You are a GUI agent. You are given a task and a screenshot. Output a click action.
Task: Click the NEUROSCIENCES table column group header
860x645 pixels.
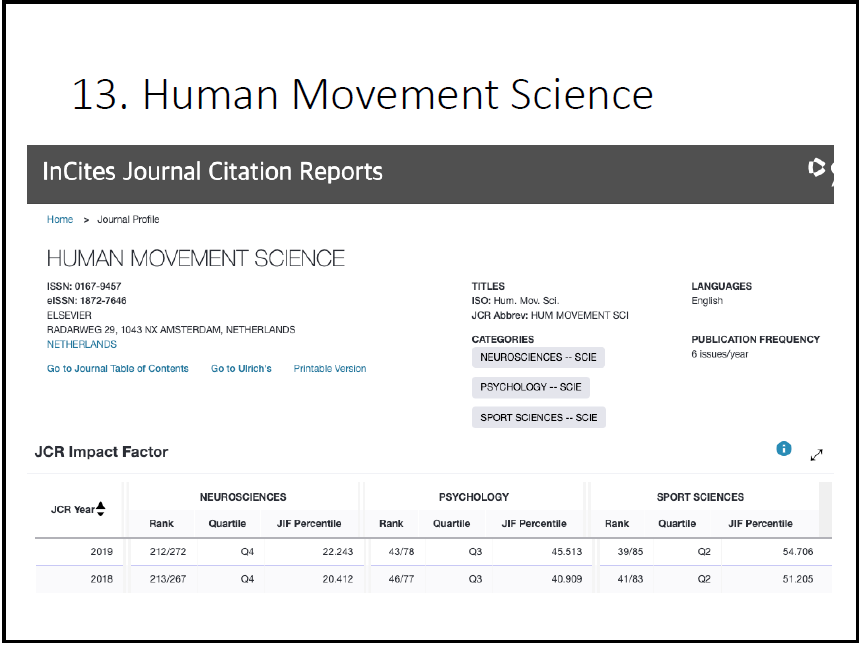tap(243, 497)
